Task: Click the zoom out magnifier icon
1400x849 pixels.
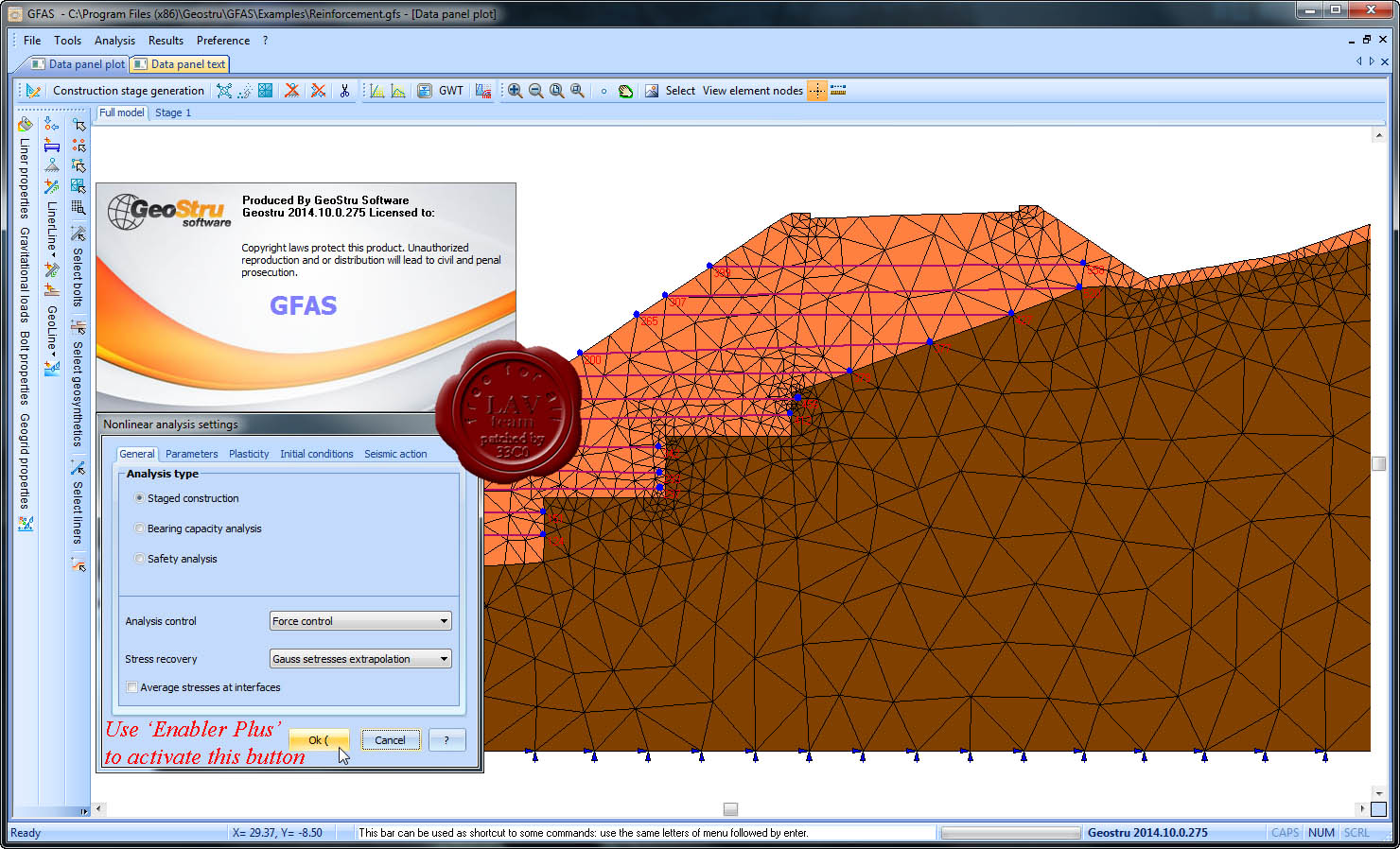Action: pyautogui.click(x=535, y=91)
